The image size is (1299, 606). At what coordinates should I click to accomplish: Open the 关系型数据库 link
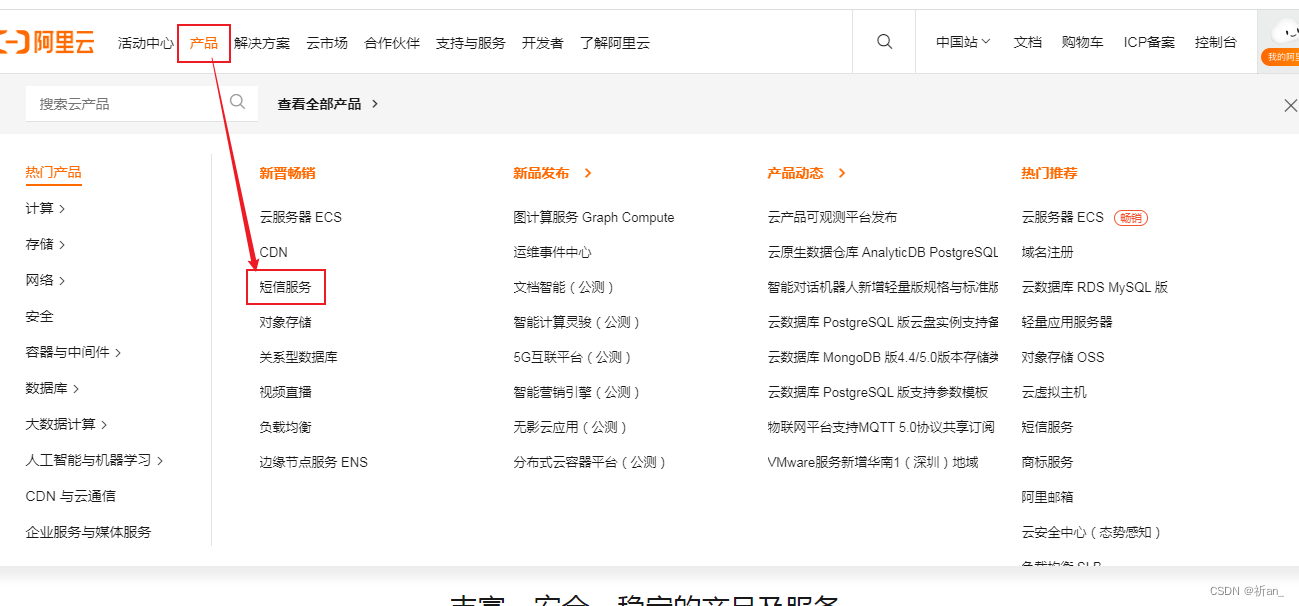[299, 357]
